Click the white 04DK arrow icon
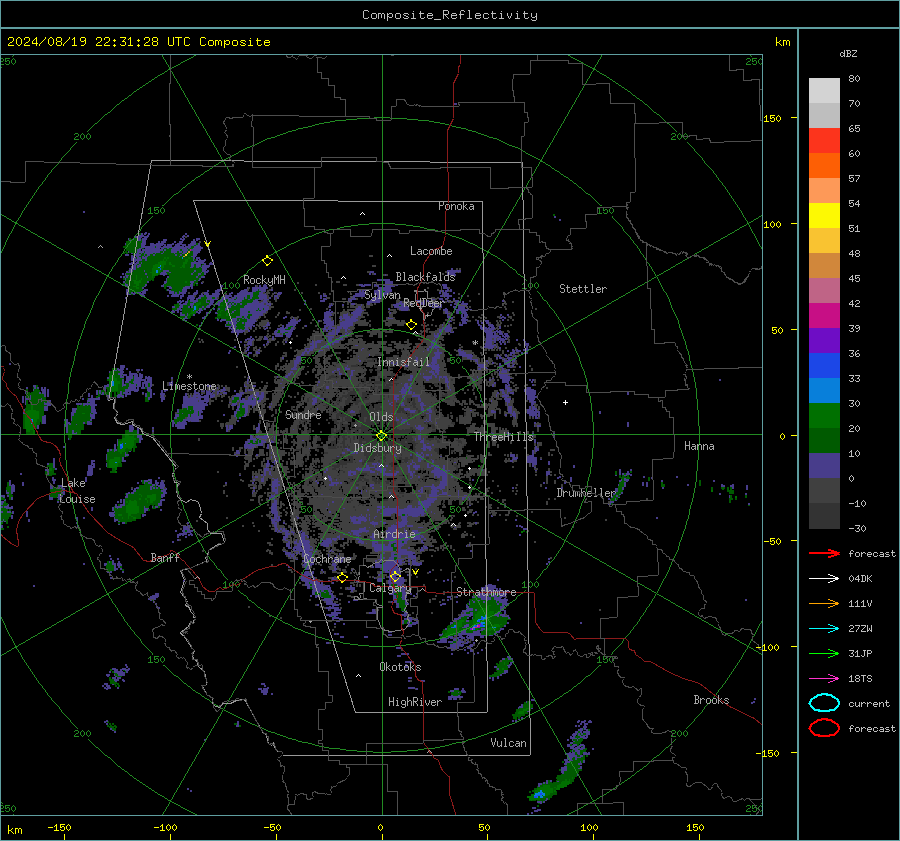The height and width of the screenshot is (841, 900). pos(824,578)
